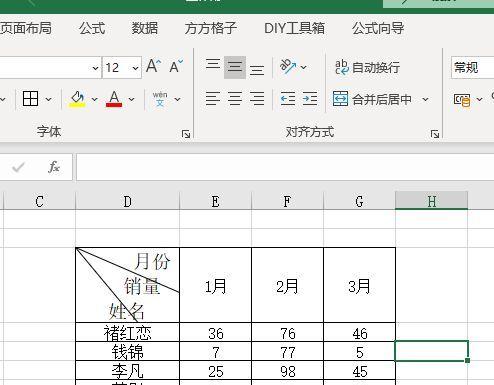Select column H header
494x385 pixels.
(432, 201)
